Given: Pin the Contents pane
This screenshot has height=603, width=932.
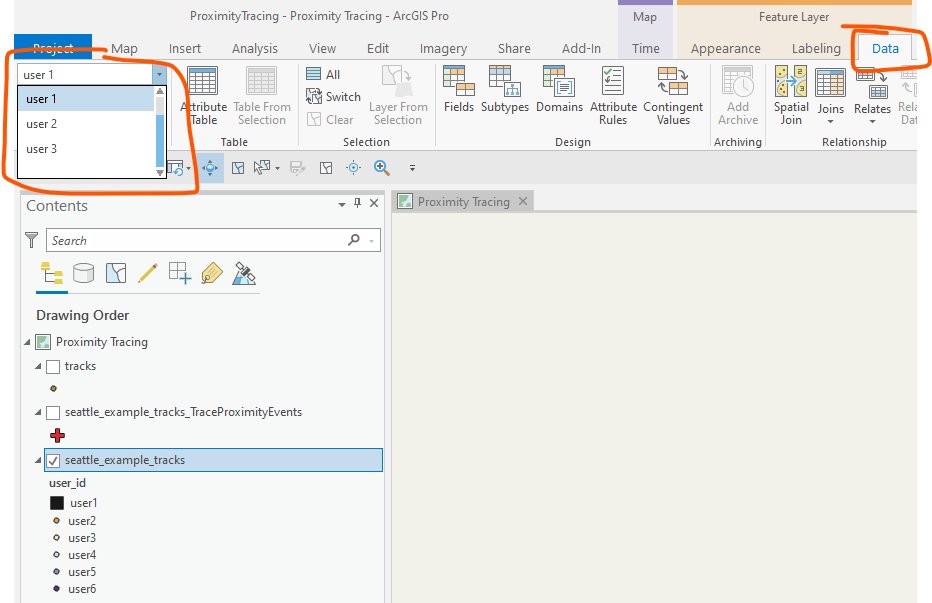Looking at the screenshot, I should 357,203.
